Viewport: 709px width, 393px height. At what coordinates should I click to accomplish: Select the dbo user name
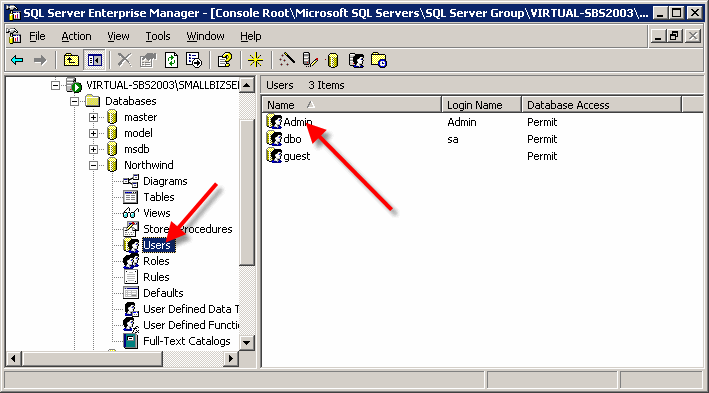pos(292,139)
